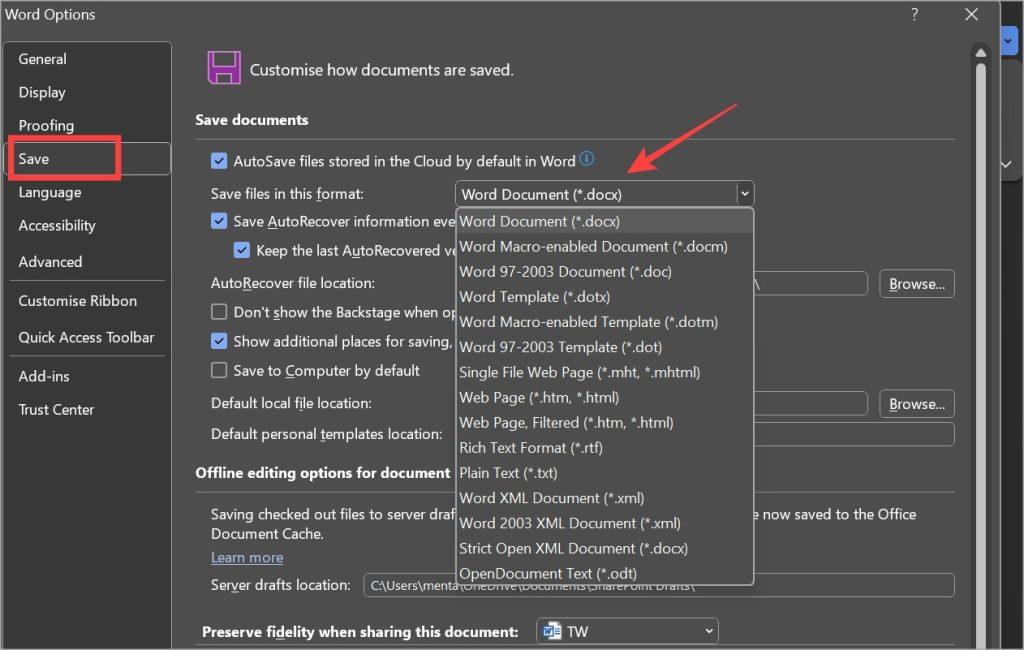Click Browse for AutoRecover file location

tap(916, 284)
